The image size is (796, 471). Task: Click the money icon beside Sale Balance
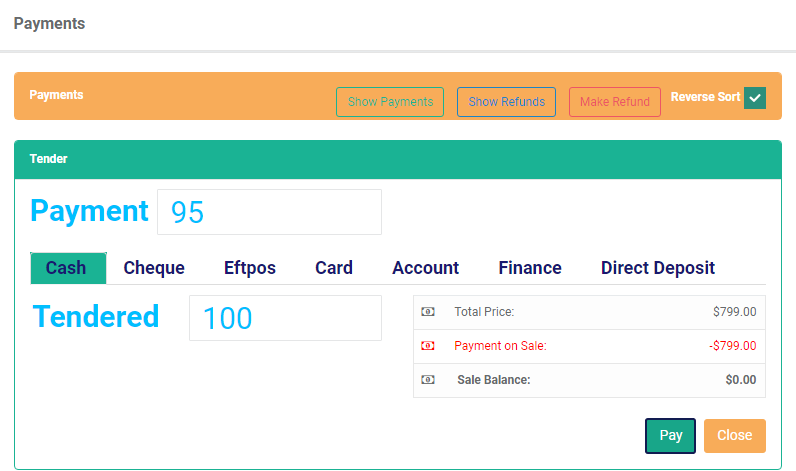[428, 380]
